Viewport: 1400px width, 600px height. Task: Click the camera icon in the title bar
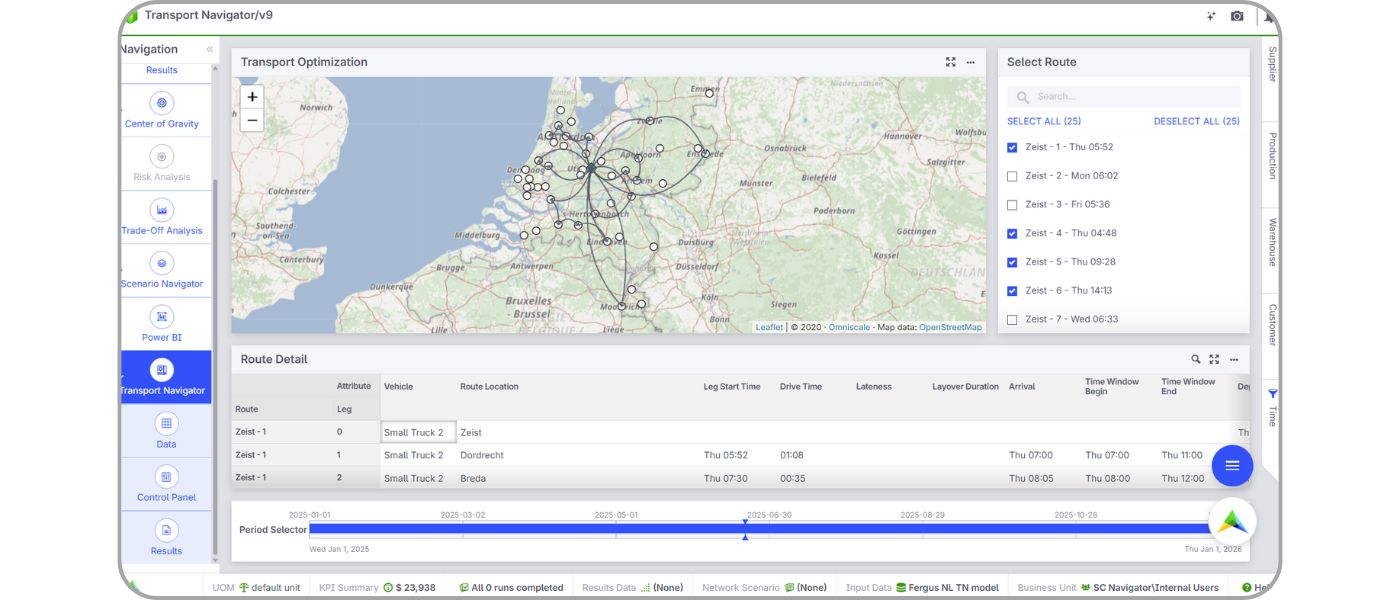pos(1237,15)
